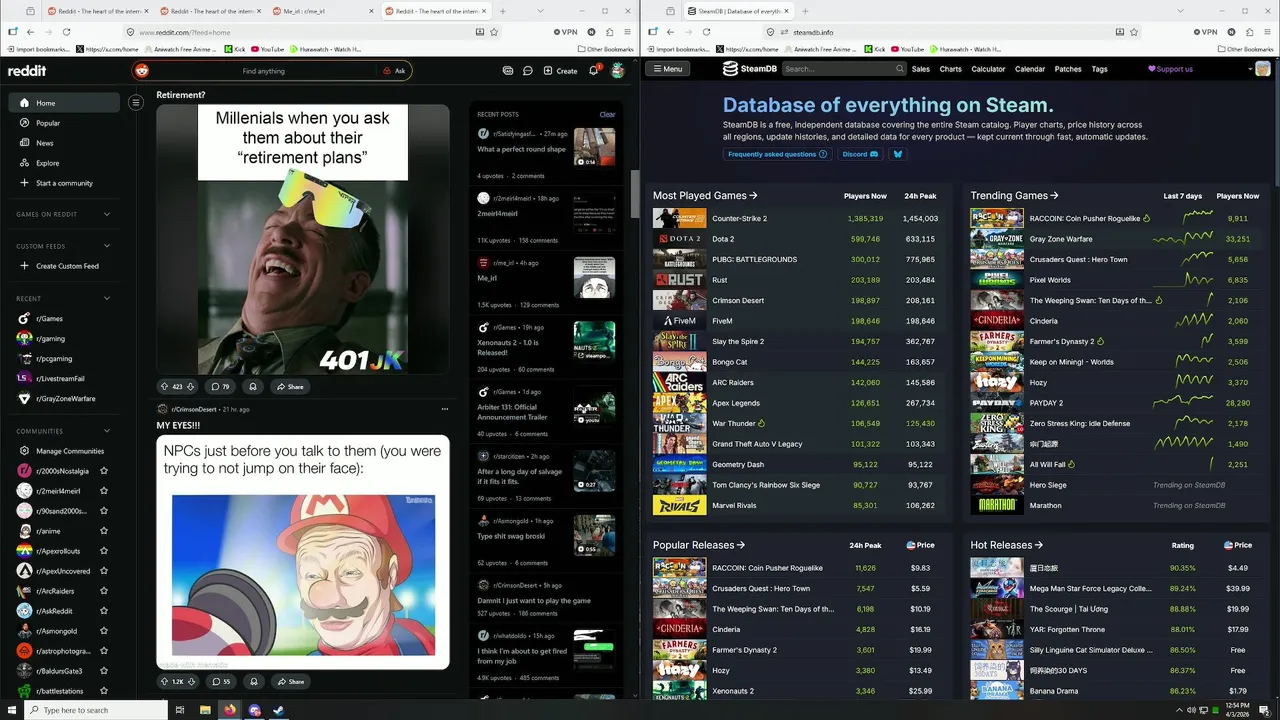Share the Retirement? post

click(290, 386)
